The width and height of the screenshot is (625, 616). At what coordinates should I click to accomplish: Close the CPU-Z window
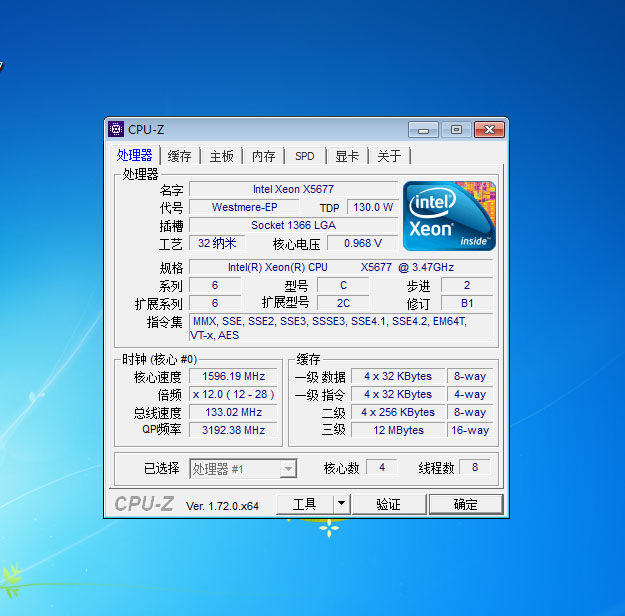pos(489,130)
